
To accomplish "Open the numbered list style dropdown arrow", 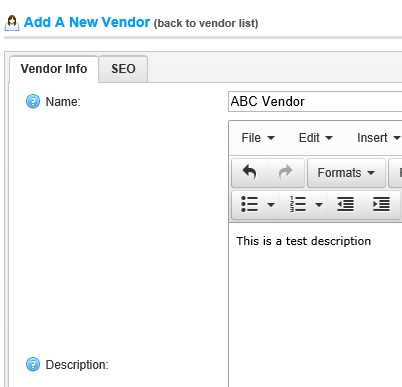I will click(319, 204).
